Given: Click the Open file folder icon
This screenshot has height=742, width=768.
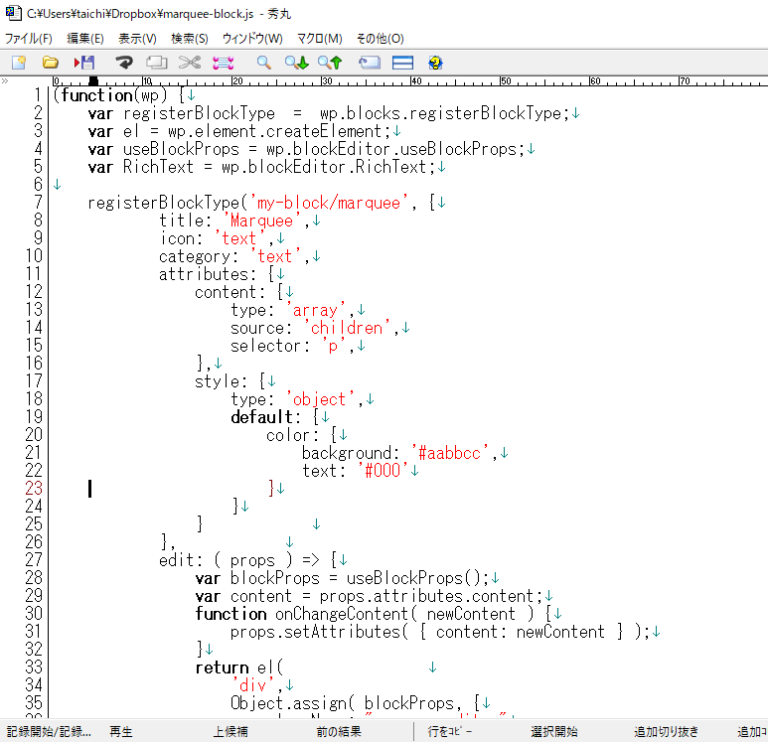Looking at the screenshot, I should point(50,62).
